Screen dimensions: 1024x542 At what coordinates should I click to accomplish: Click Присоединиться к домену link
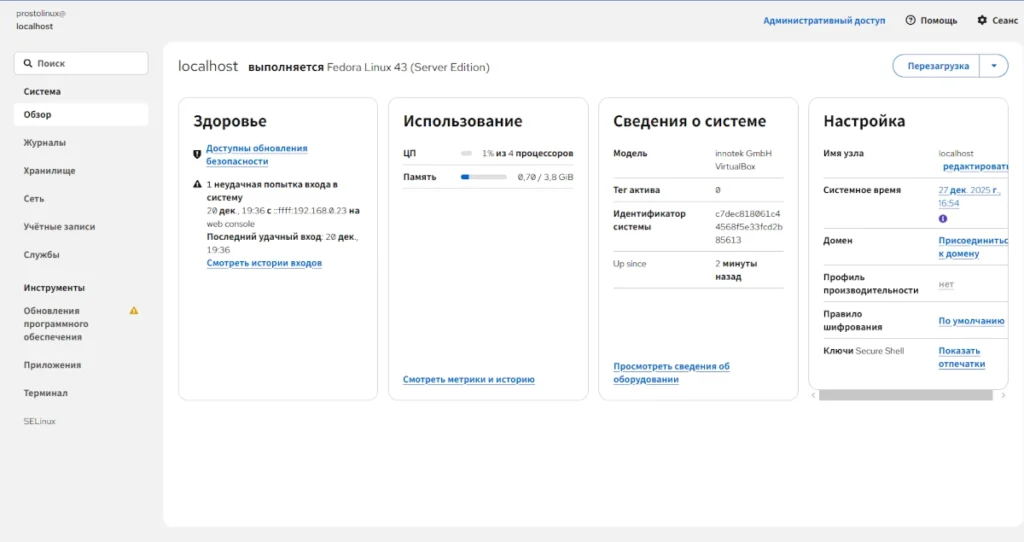[973, 247]
